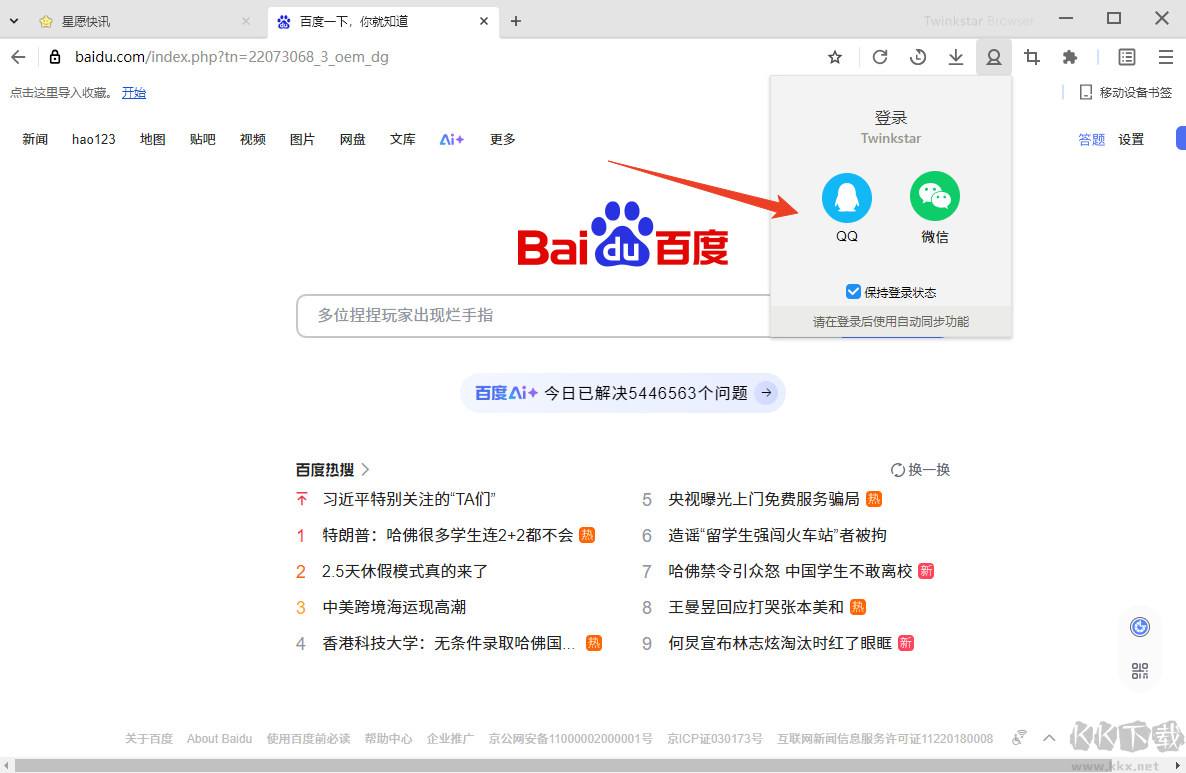
Task: Toggle the sidebar panel icon
Action: (1127, 57)
